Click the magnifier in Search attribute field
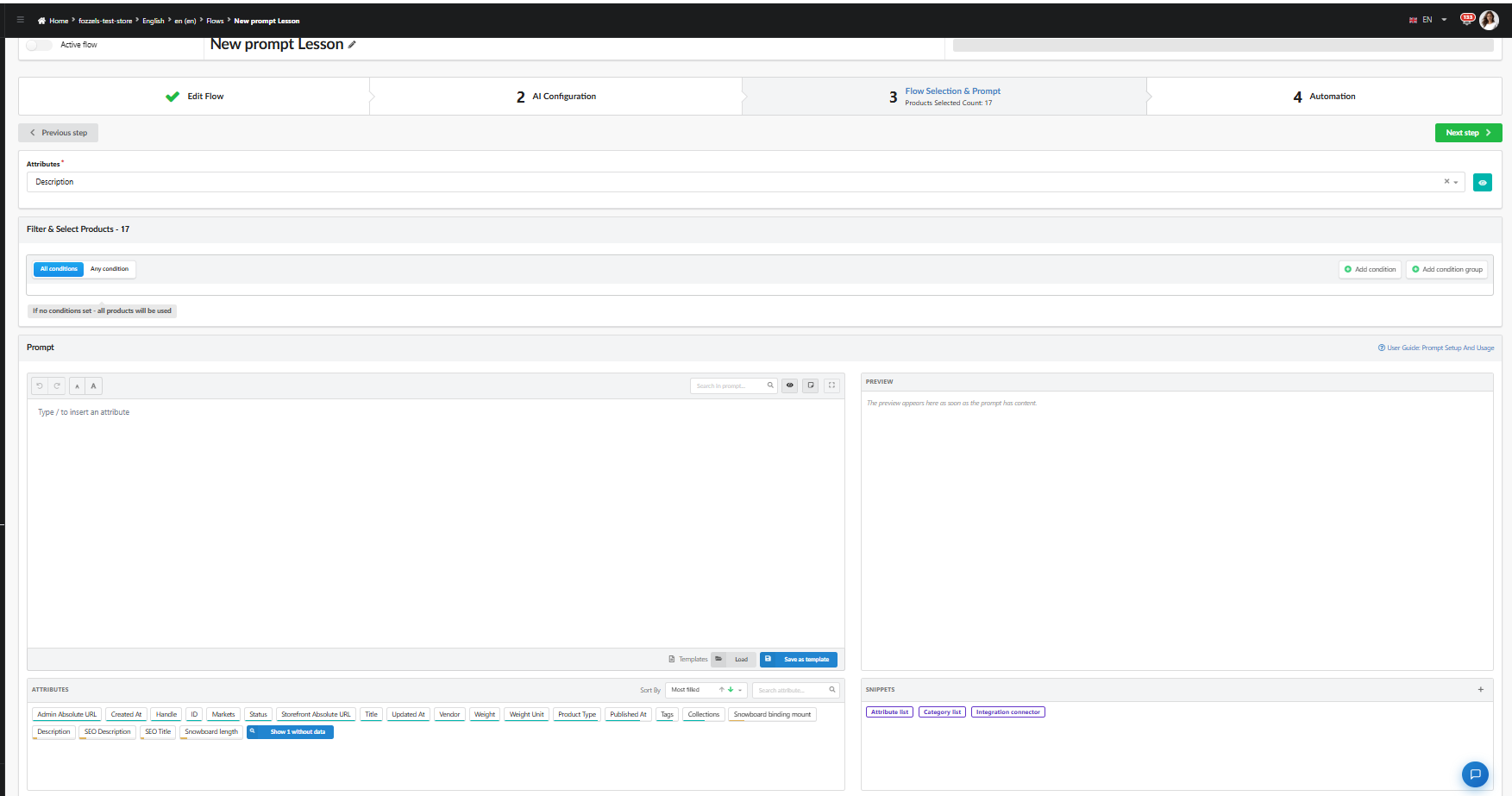The image size is (1512, 796). click(832, 689)
